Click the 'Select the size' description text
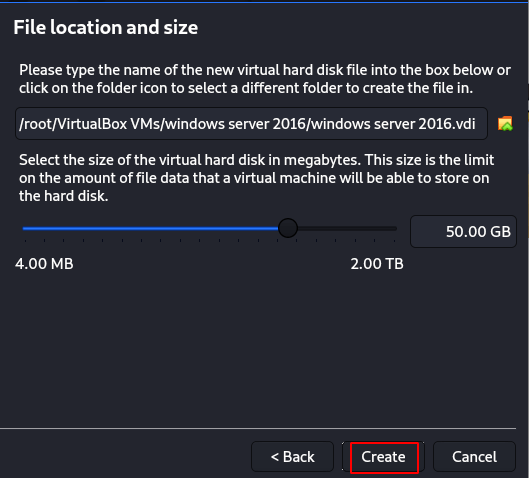This screenshot has width=529, height=478. [256, 178]
